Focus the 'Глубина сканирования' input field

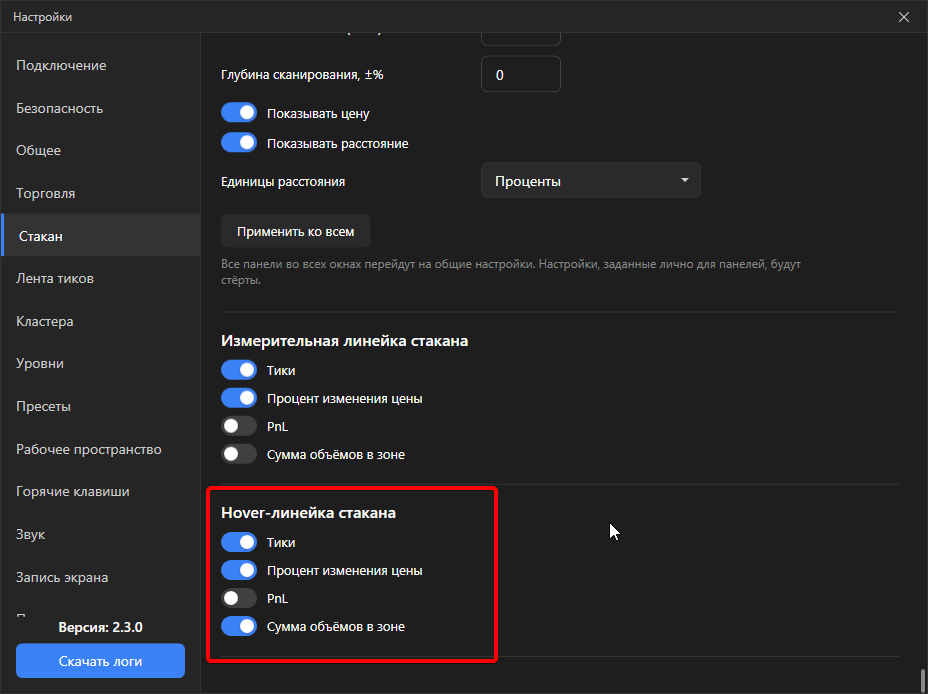click(521, 75)
